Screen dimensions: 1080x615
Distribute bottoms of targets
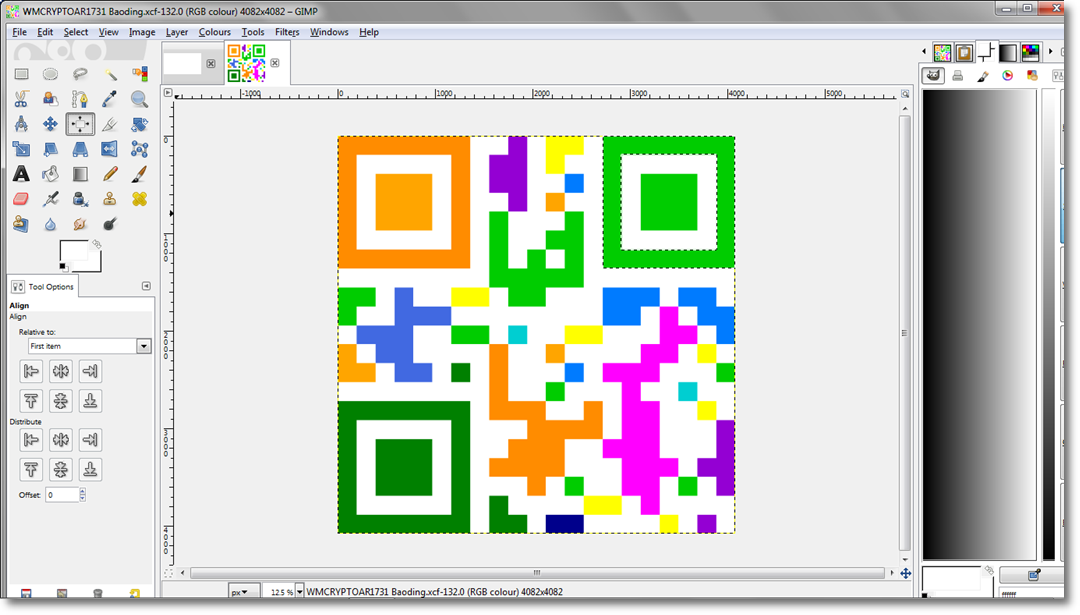[x=90, y=470]
